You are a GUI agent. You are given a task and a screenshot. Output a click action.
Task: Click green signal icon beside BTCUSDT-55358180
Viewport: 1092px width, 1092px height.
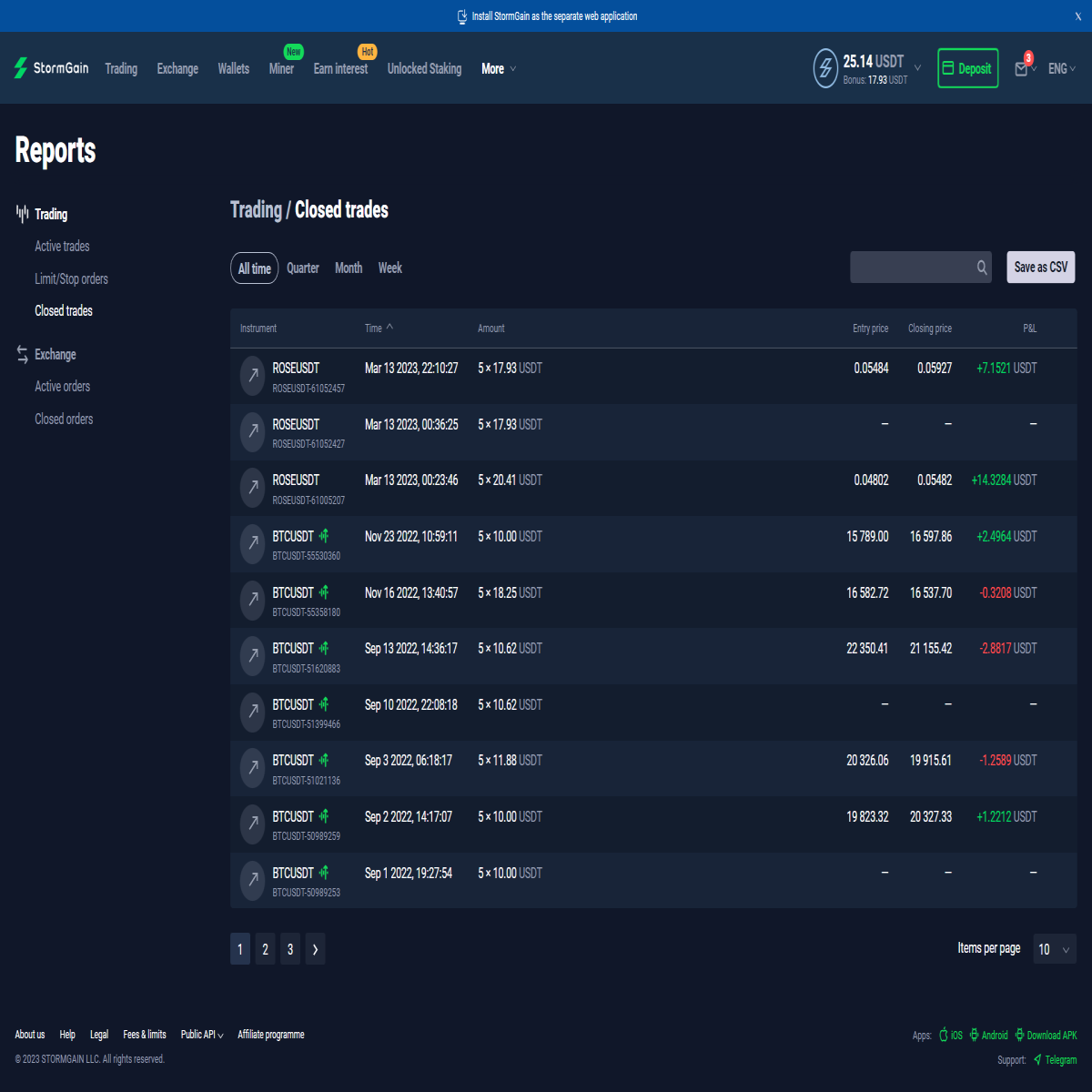[x=324, y=592]
